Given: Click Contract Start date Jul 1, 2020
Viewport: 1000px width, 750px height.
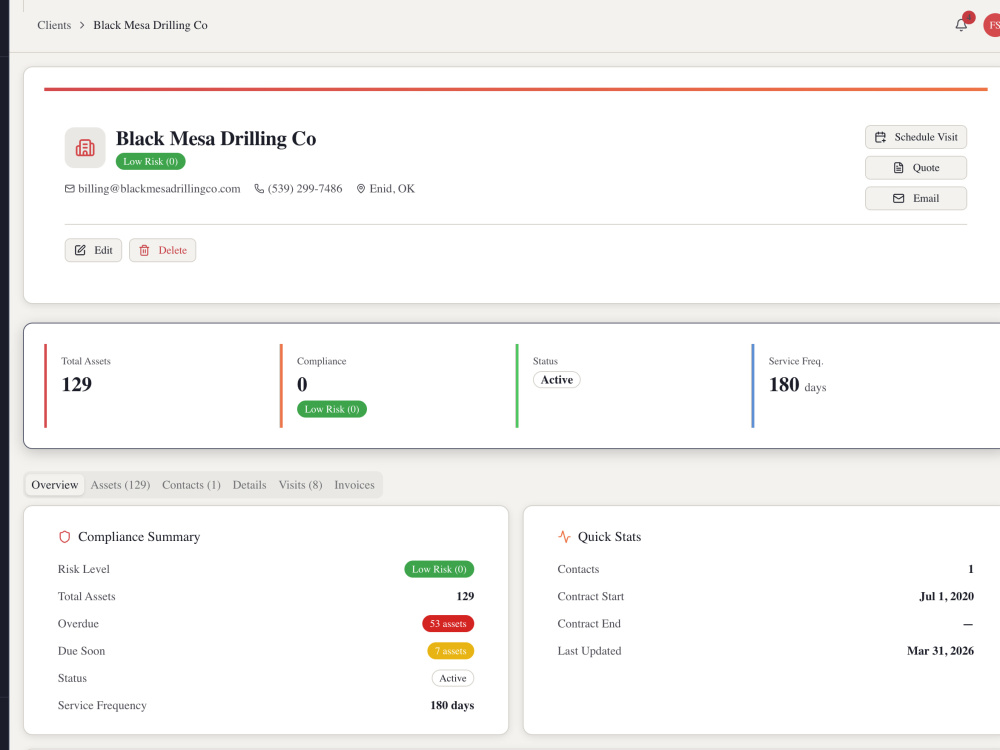Looking at the screenshot, I should [946, 596].
